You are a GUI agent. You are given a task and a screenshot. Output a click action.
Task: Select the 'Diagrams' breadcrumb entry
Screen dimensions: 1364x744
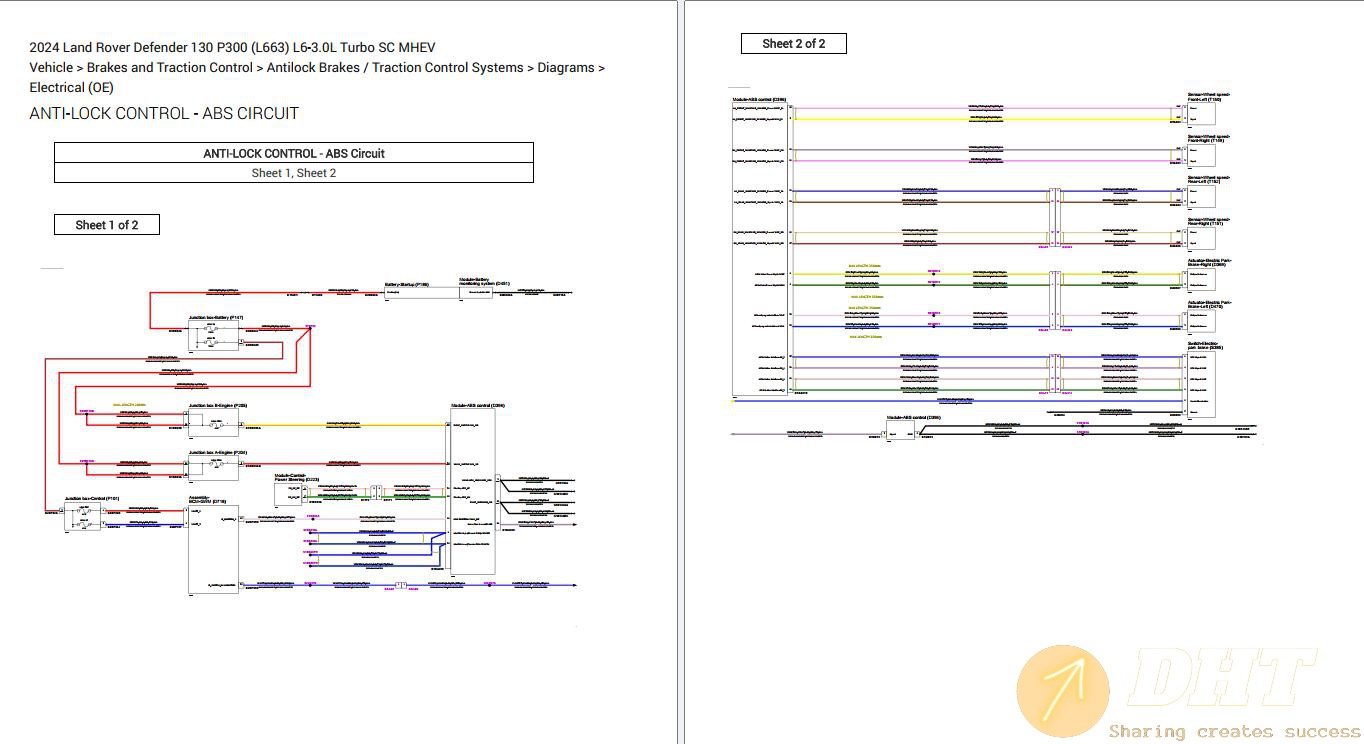pyautogui.click(x=566, y=68)
